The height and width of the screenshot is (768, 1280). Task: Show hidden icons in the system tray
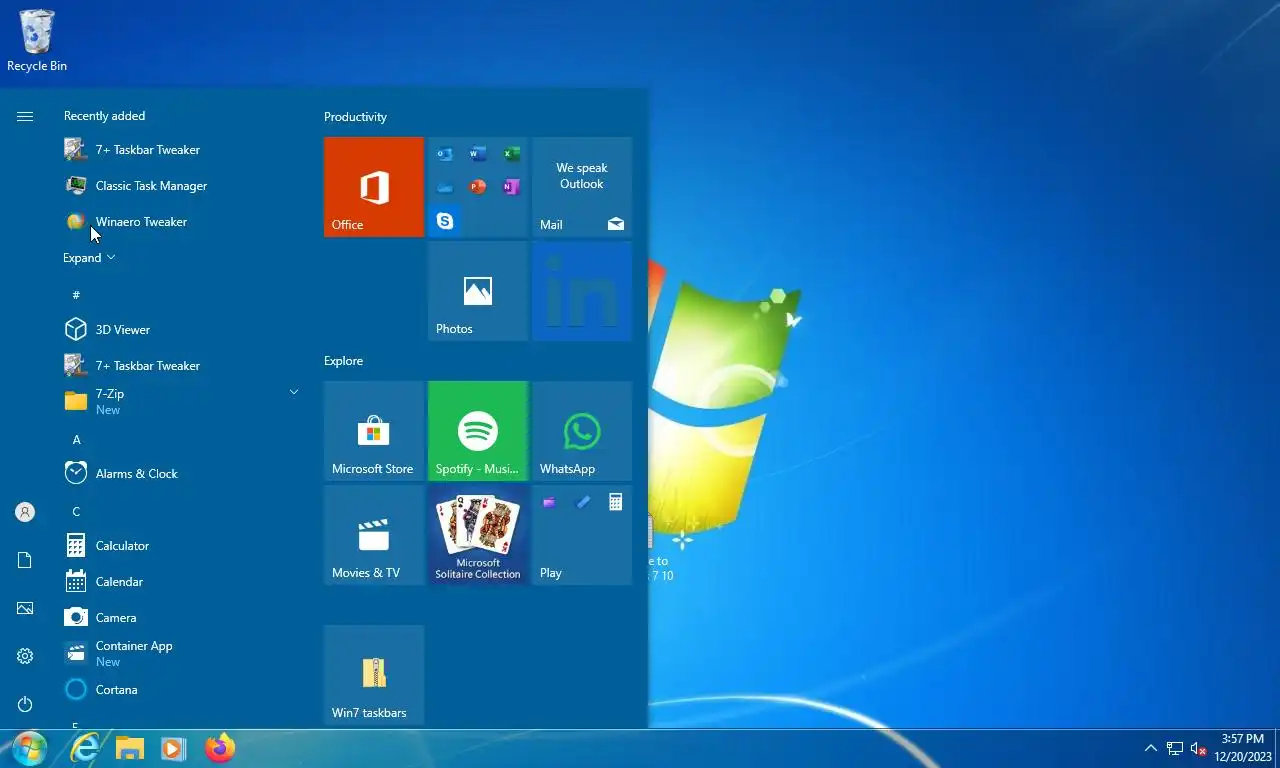[x=1150, y=748]
